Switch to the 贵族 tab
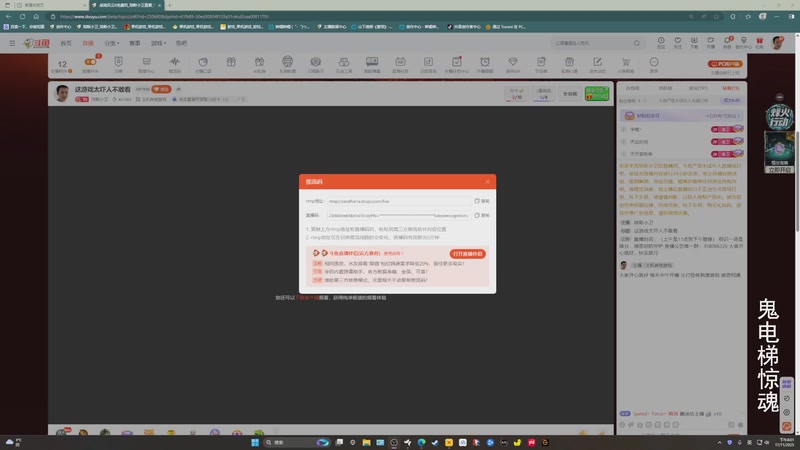The height and width of the screenshot is (450, 800). pyautogui.click(x=698, y=88)
